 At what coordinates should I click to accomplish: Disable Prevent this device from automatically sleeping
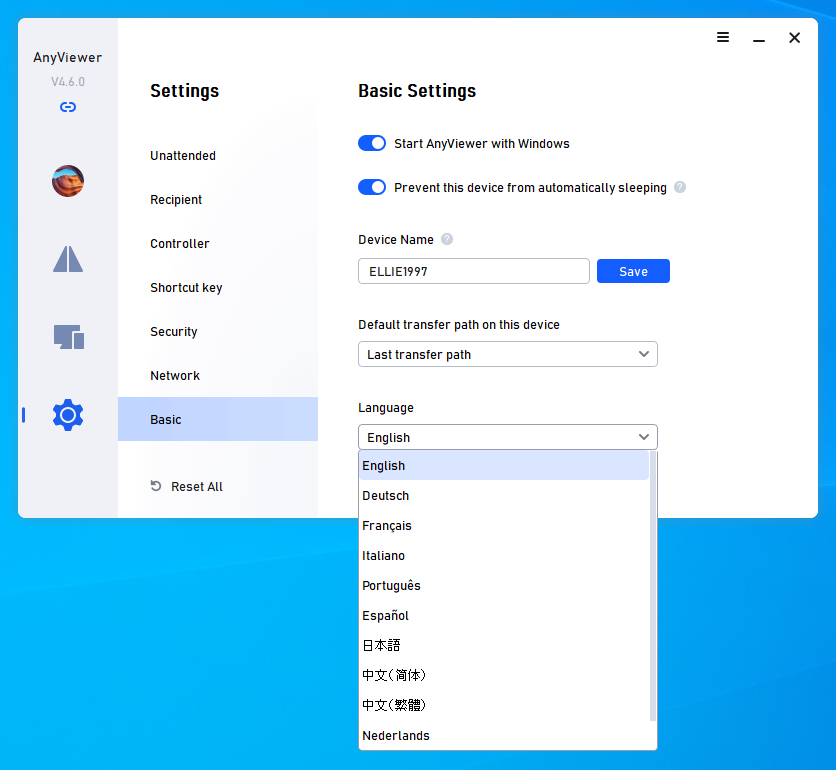[x=372, y=187]
